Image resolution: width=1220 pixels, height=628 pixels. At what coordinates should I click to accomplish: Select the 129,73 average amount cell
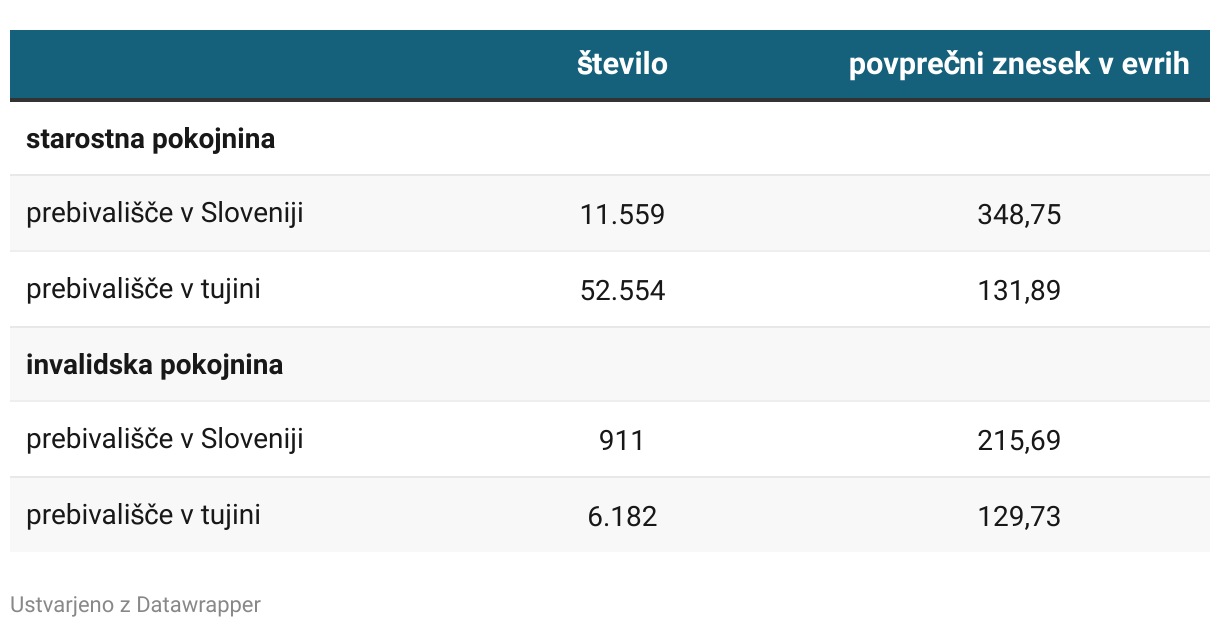(x=1019, y=517)
